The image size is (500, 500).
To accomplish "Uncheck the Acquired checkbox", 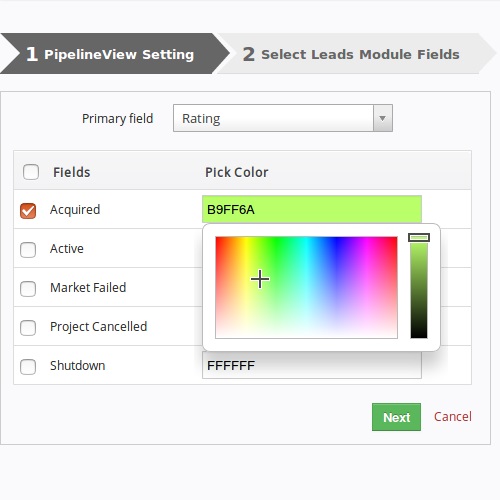I will [28, 211].
